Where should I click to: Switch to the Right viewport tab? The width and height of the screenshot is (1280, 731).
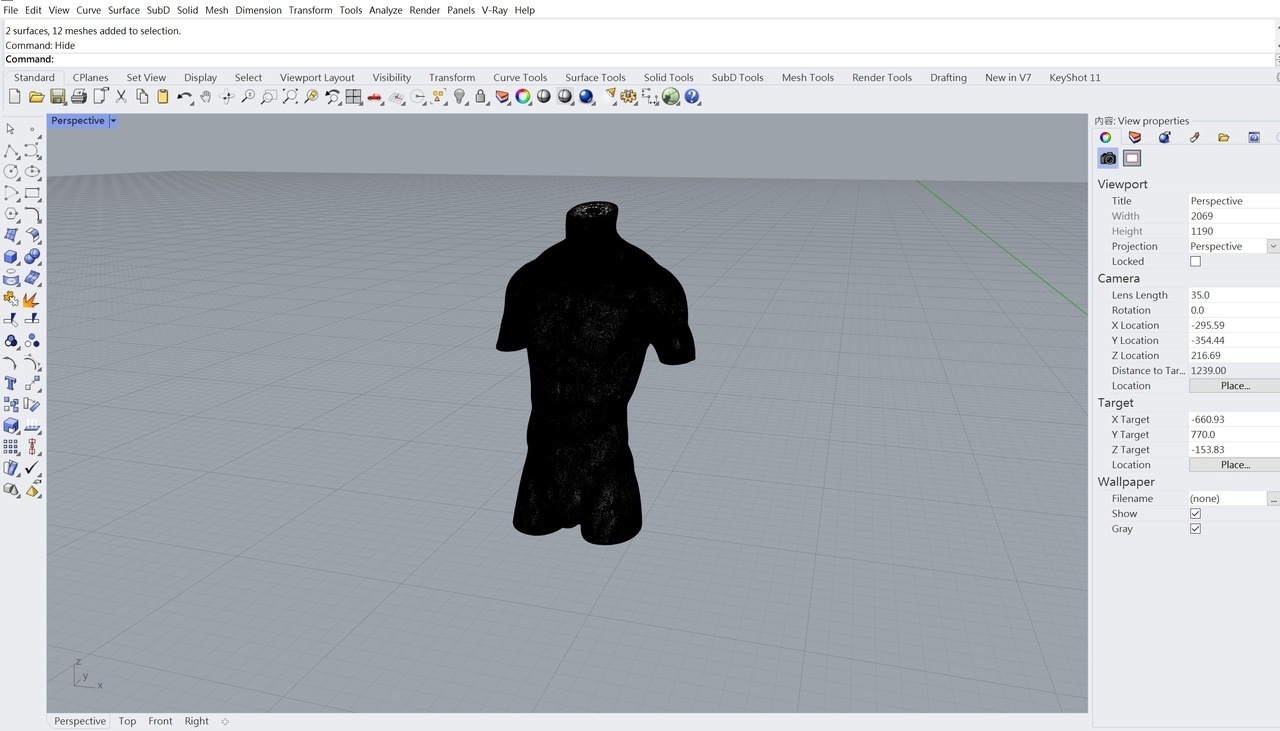[197, 721]
